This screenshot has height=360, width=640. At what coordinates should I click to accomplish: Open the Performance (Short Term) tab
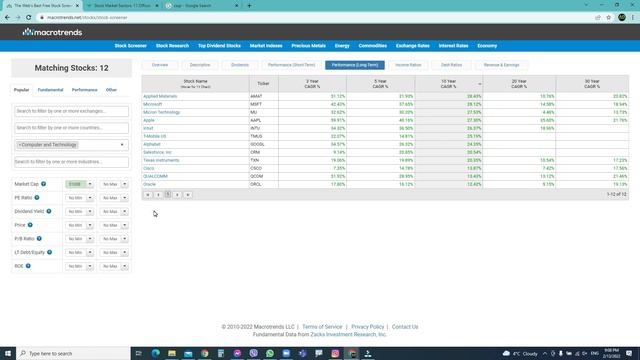[291, 65]
